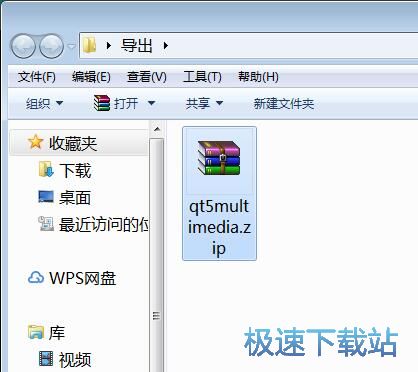Click the 库 library icon
Viewport: 418px width, 372px height.
36,332
